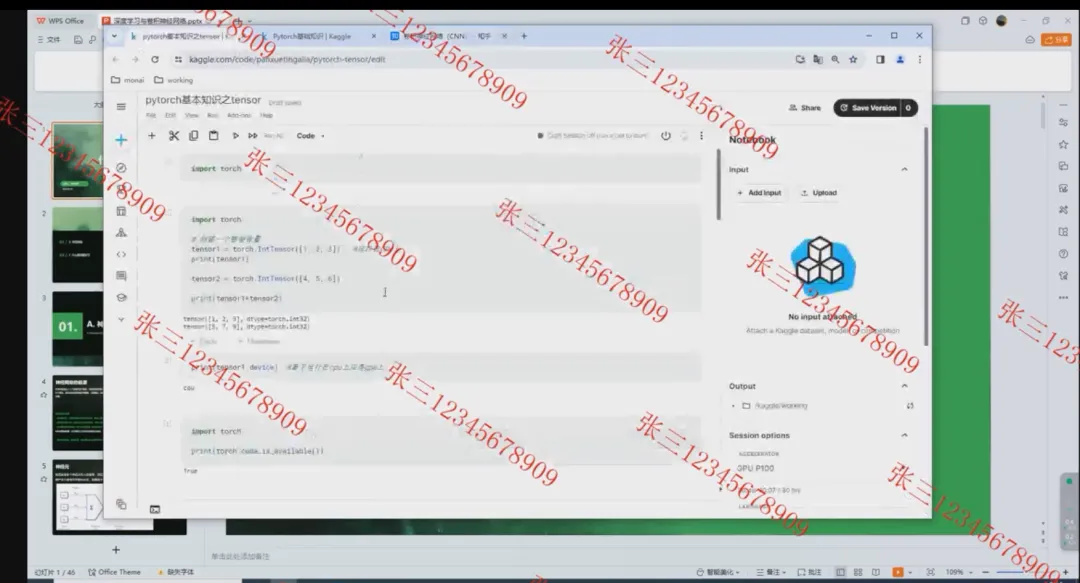Open the compass Home icon in Kaggle sidebar
Image resolution: width=1080 pixels, height=583 pixels.
pyautogui.click(x=121, y=168)
